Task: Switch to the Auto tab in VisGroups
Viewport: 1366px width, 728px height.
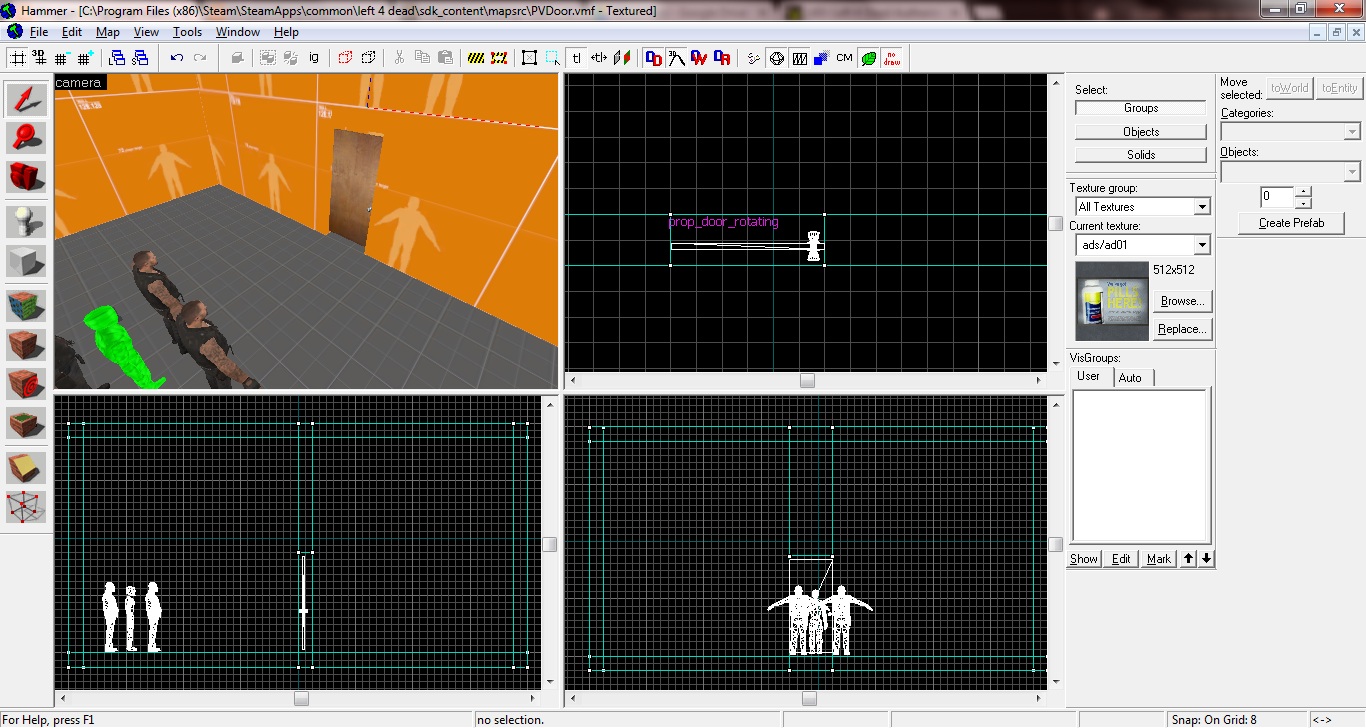Action: 1132,377
